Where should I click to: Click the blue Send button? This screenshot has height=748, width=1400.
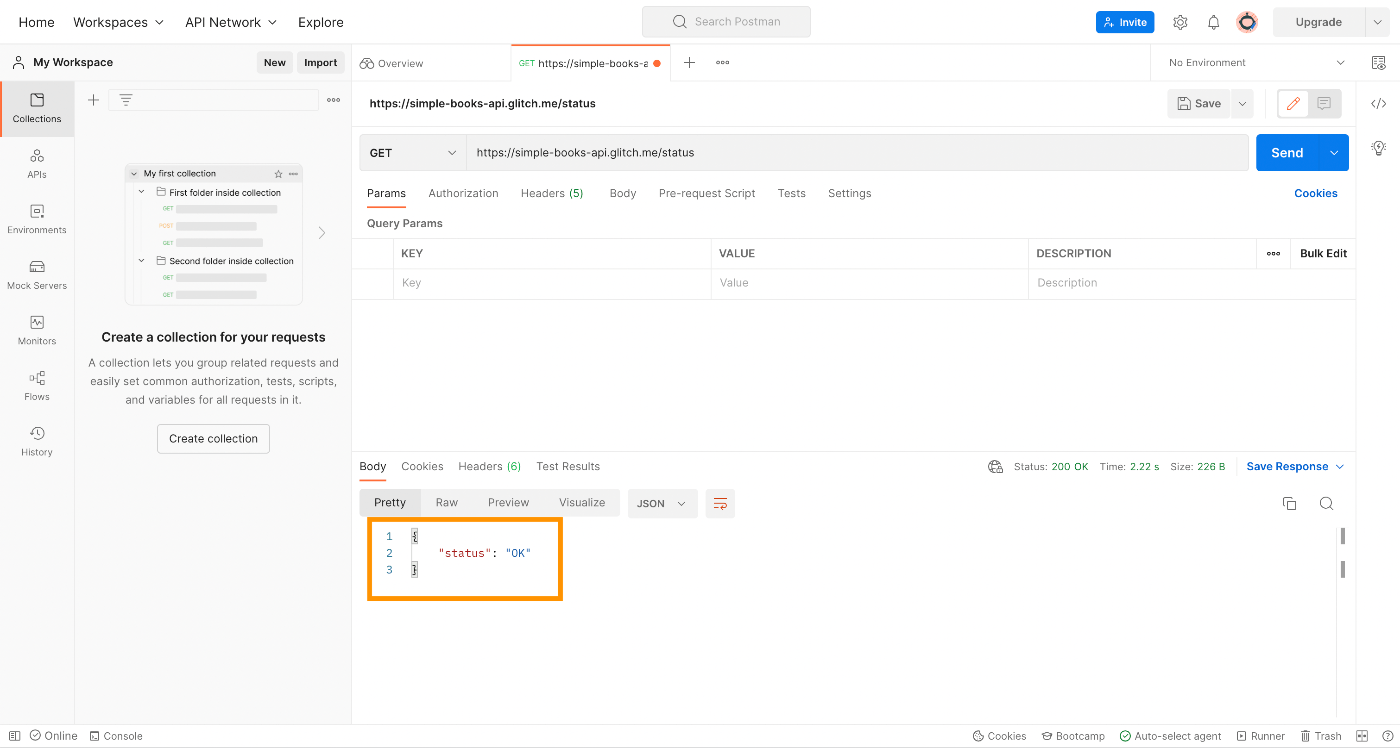[1287, 153]
